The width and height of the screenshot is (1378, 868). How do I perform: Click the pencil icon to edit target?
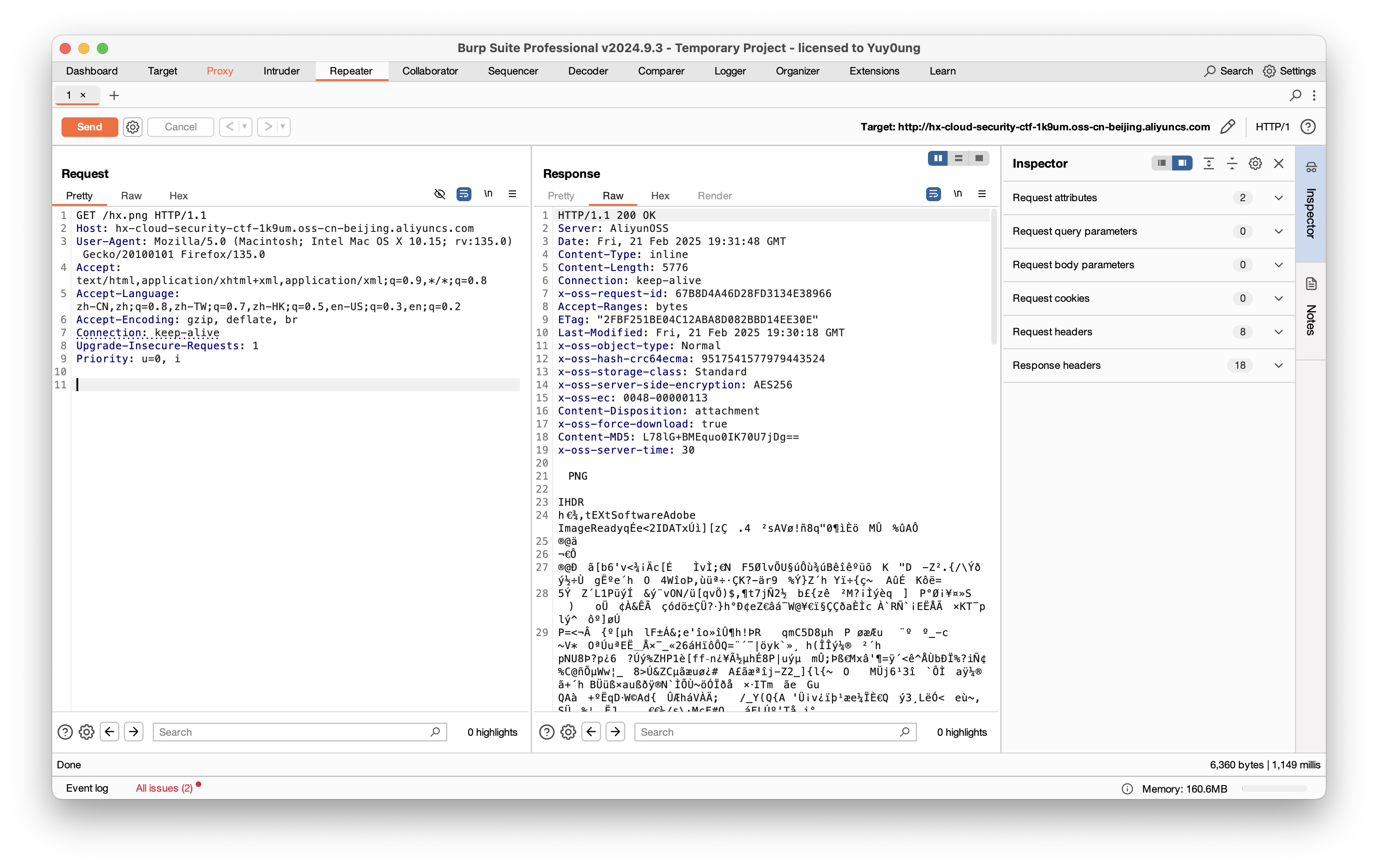[x=1228, y=127]
